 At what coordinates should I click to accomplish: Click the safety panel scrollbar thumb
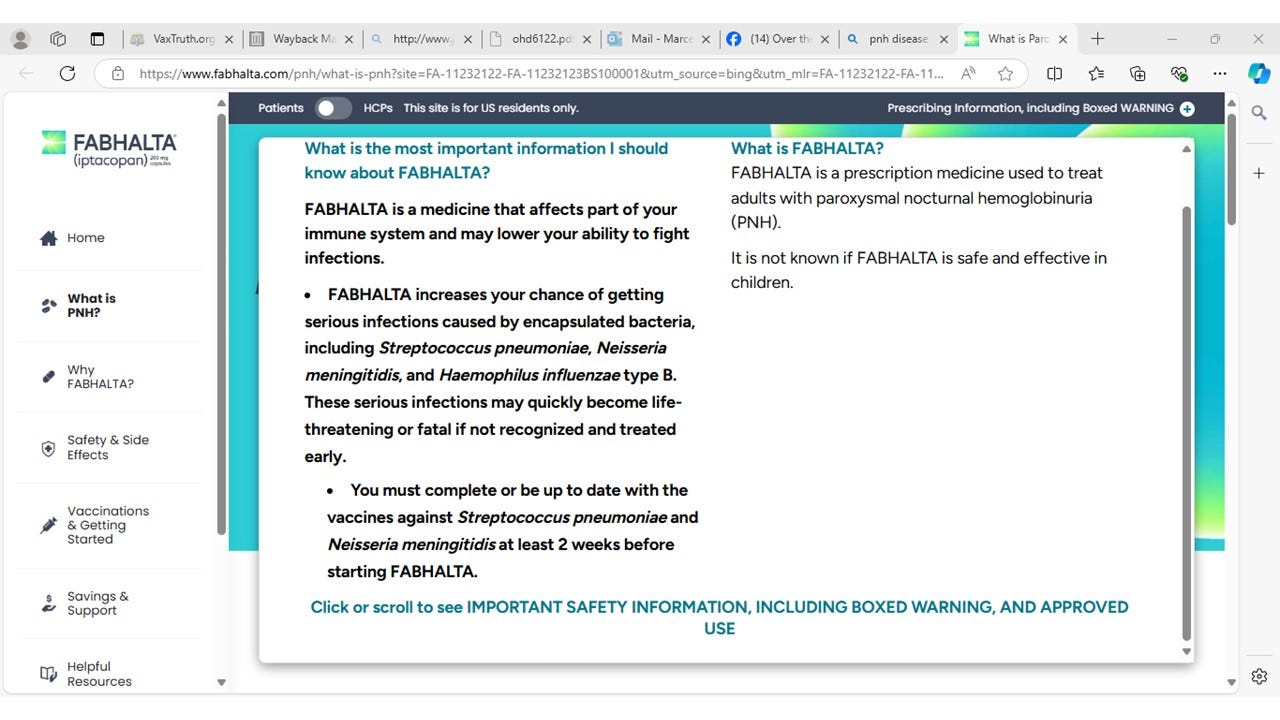[x=1187, y=423]
